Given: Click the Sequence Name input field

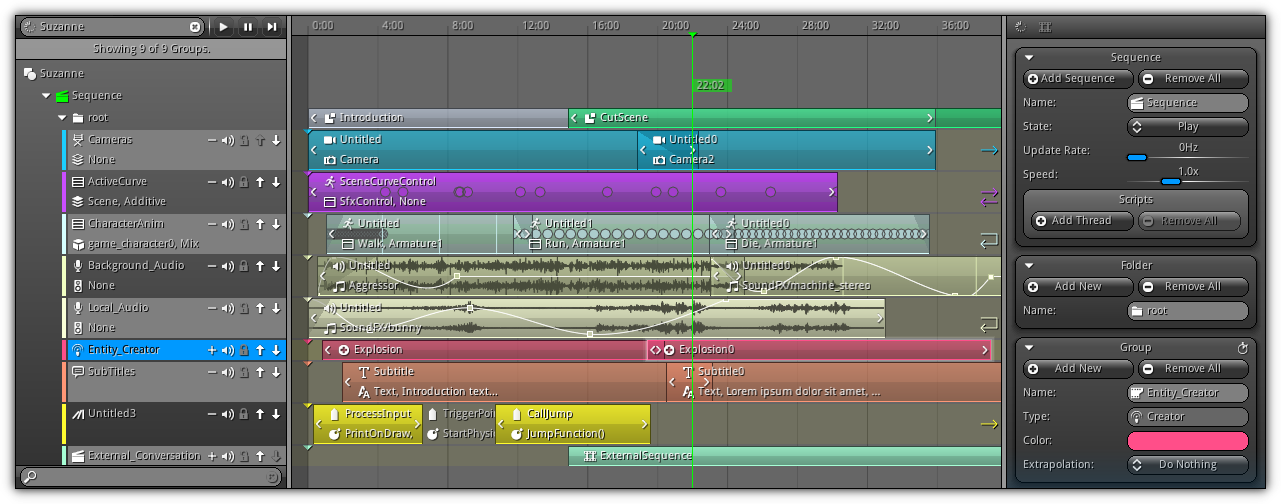Looking at the screenshot, I should (1188, 103).
